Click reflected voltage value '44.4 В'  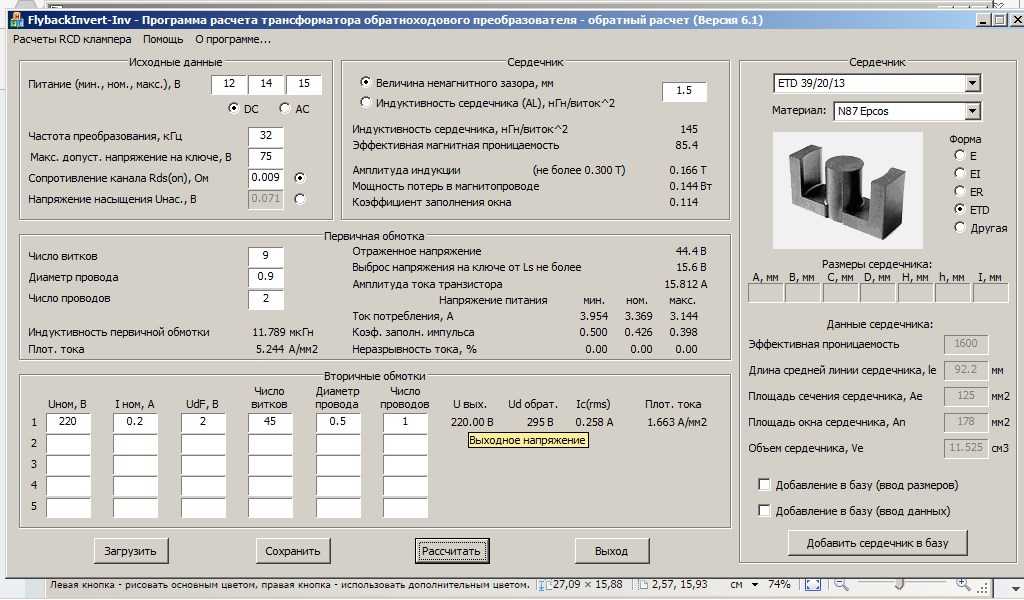click(691, 251)
